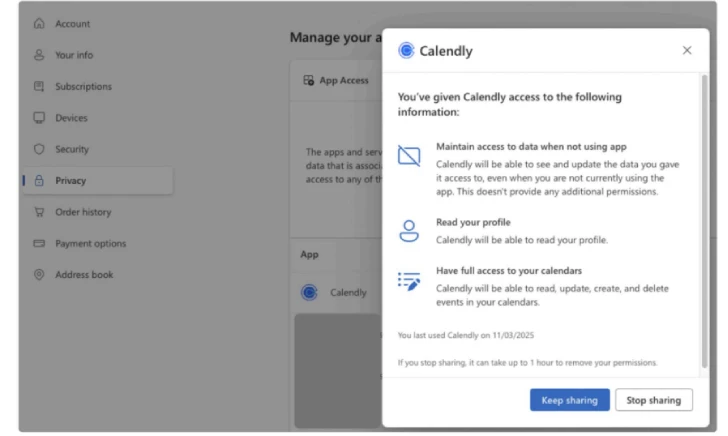Click the Address book location icon

[39, 275]
